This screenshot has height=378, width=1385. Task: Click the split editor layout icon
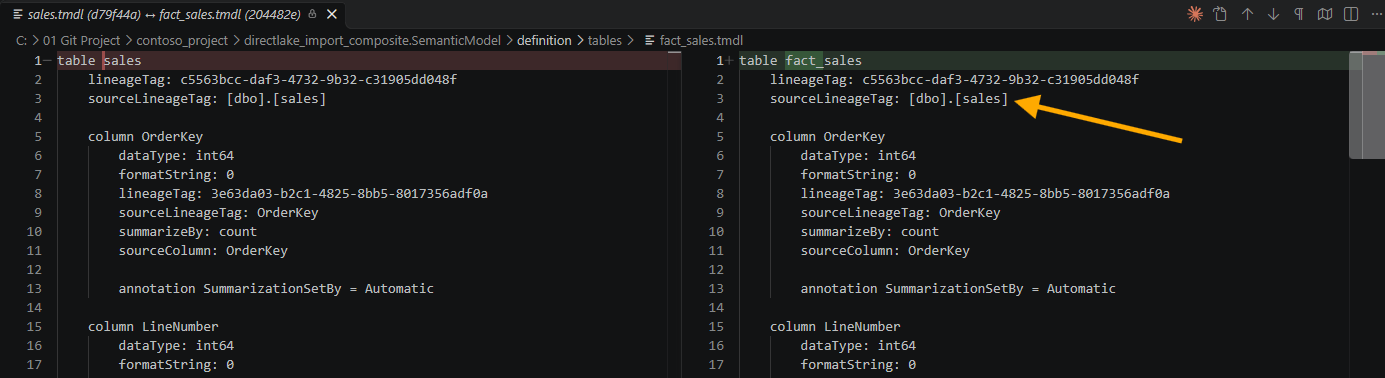(x=1351, y=14)
